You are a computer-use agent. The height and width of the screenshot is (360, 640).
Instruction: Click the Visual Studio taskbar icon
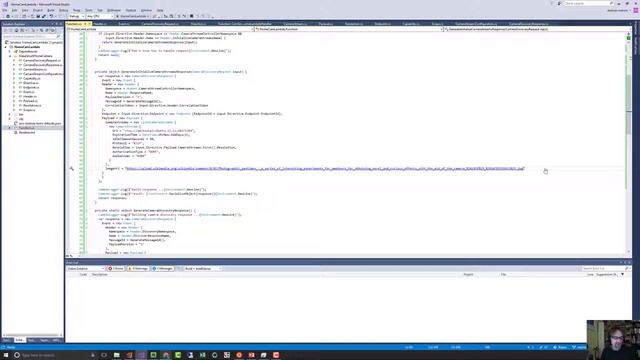(141, 355)
